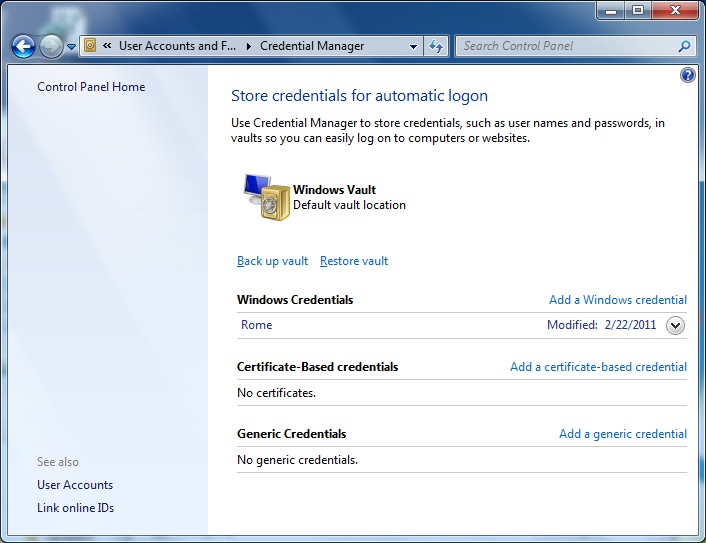Add a Windows credential
Viewport: 706px width, 543px height.
point(618,300)
